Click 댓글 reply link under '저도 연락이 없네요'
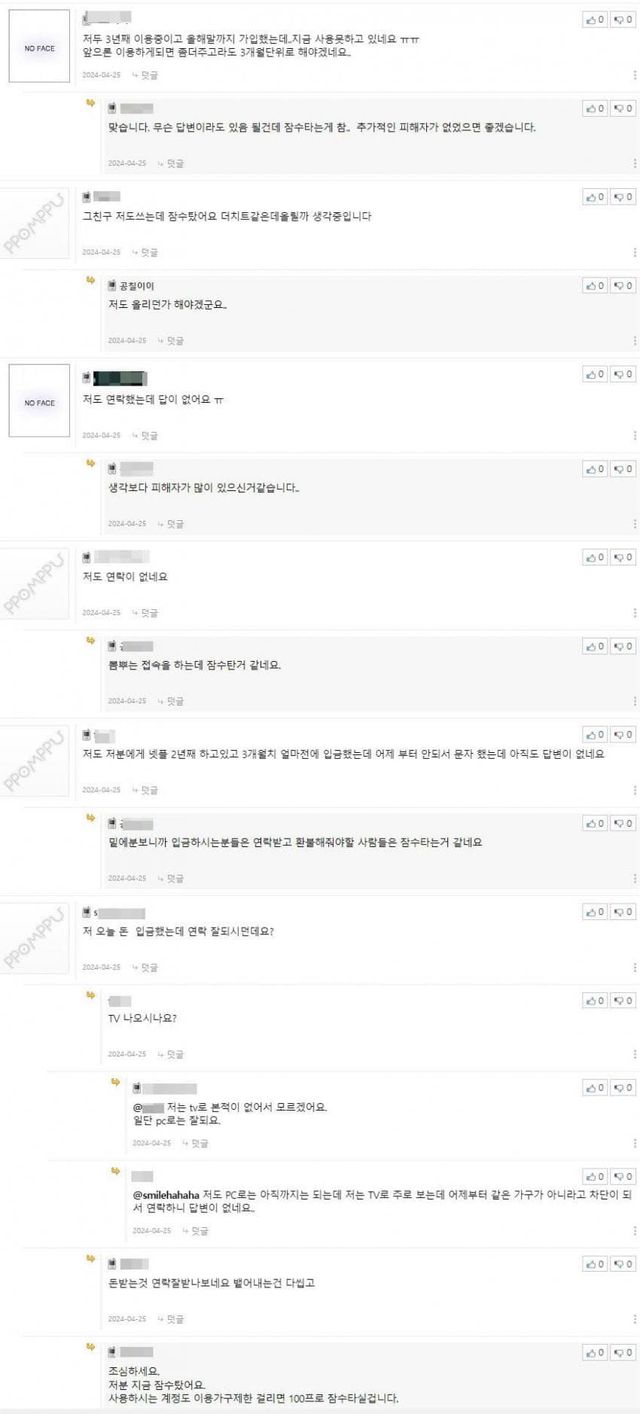 tap(146, 612)
